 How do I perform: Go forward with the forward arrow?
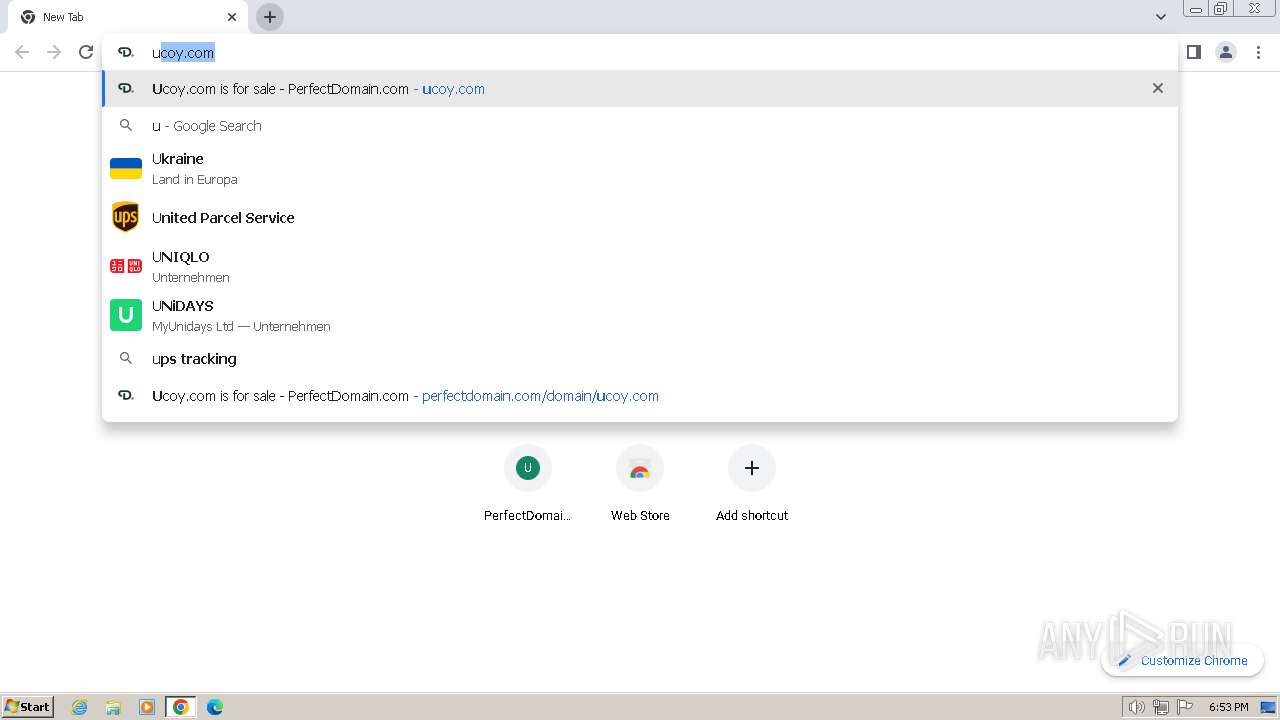coord(54,52)
